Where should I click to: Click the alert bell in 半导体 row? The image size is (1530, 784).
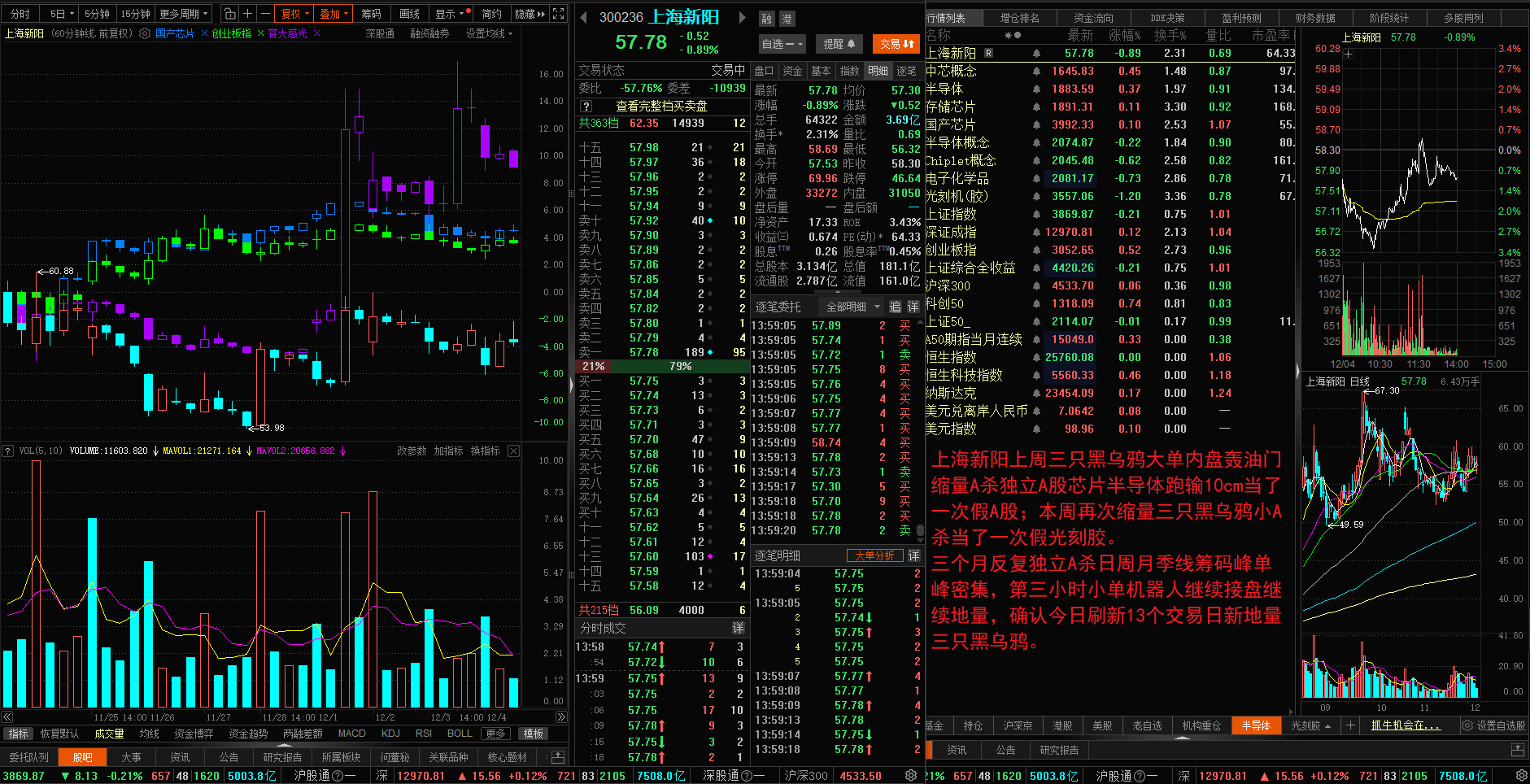coord(1036,89)
